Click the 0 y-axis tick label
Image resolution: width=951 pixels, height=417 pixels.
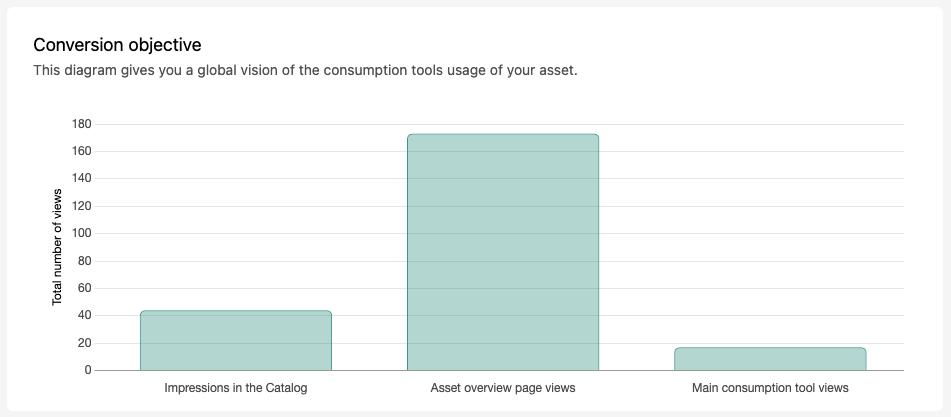88,370
